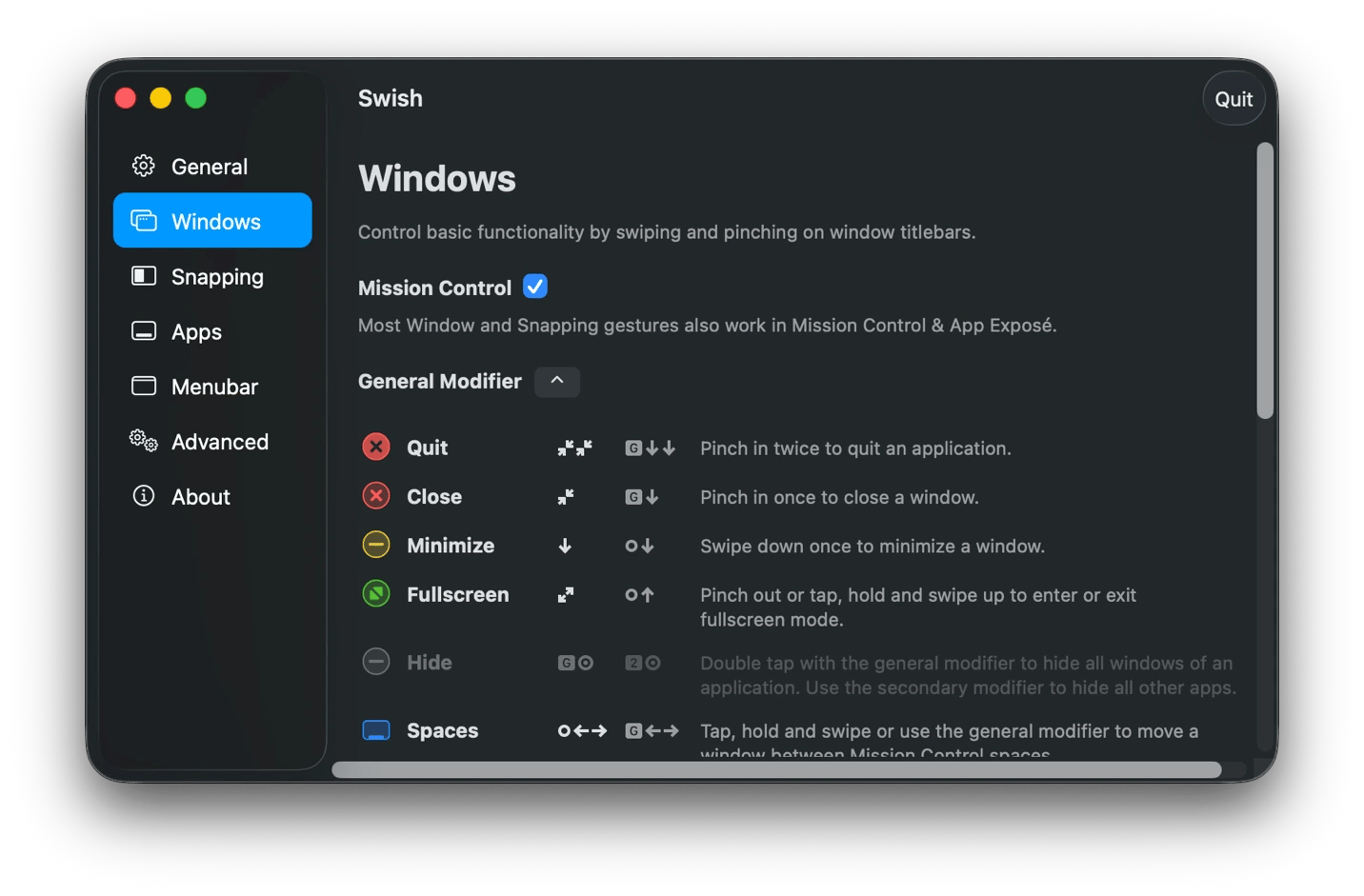Click the General Modifier label
1364x896 pixels.
click(440, 381)
